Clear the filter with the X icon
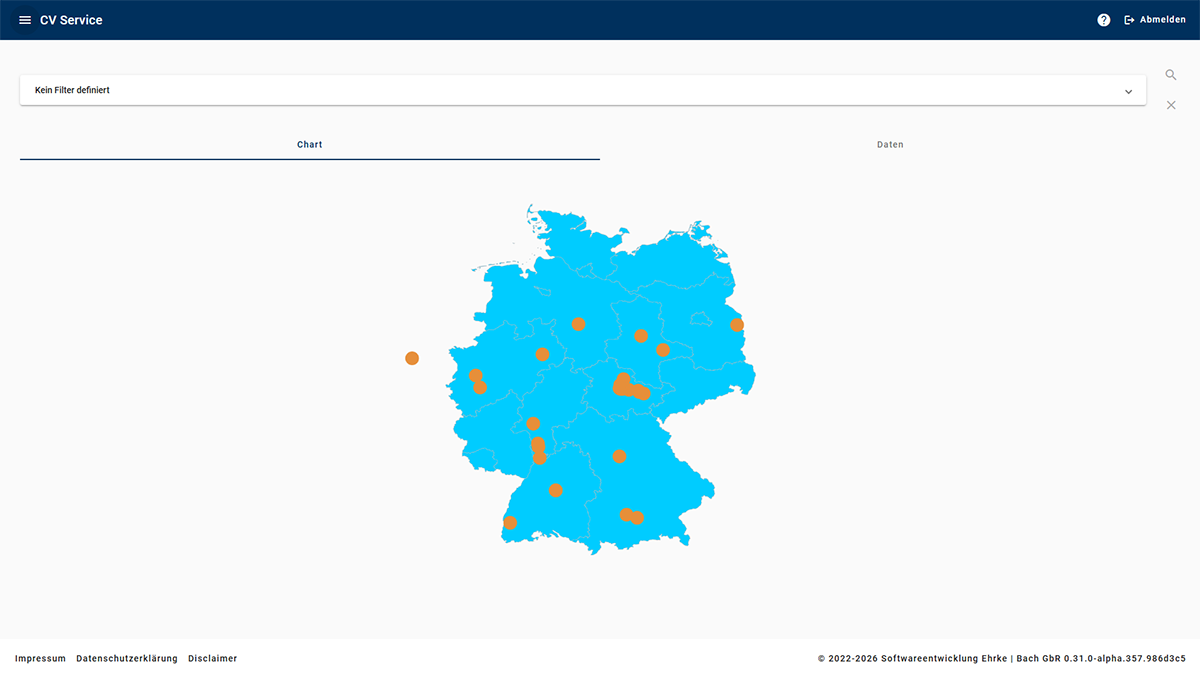The height and width of the screenshot is (674, 1200). pos(1171,105)
